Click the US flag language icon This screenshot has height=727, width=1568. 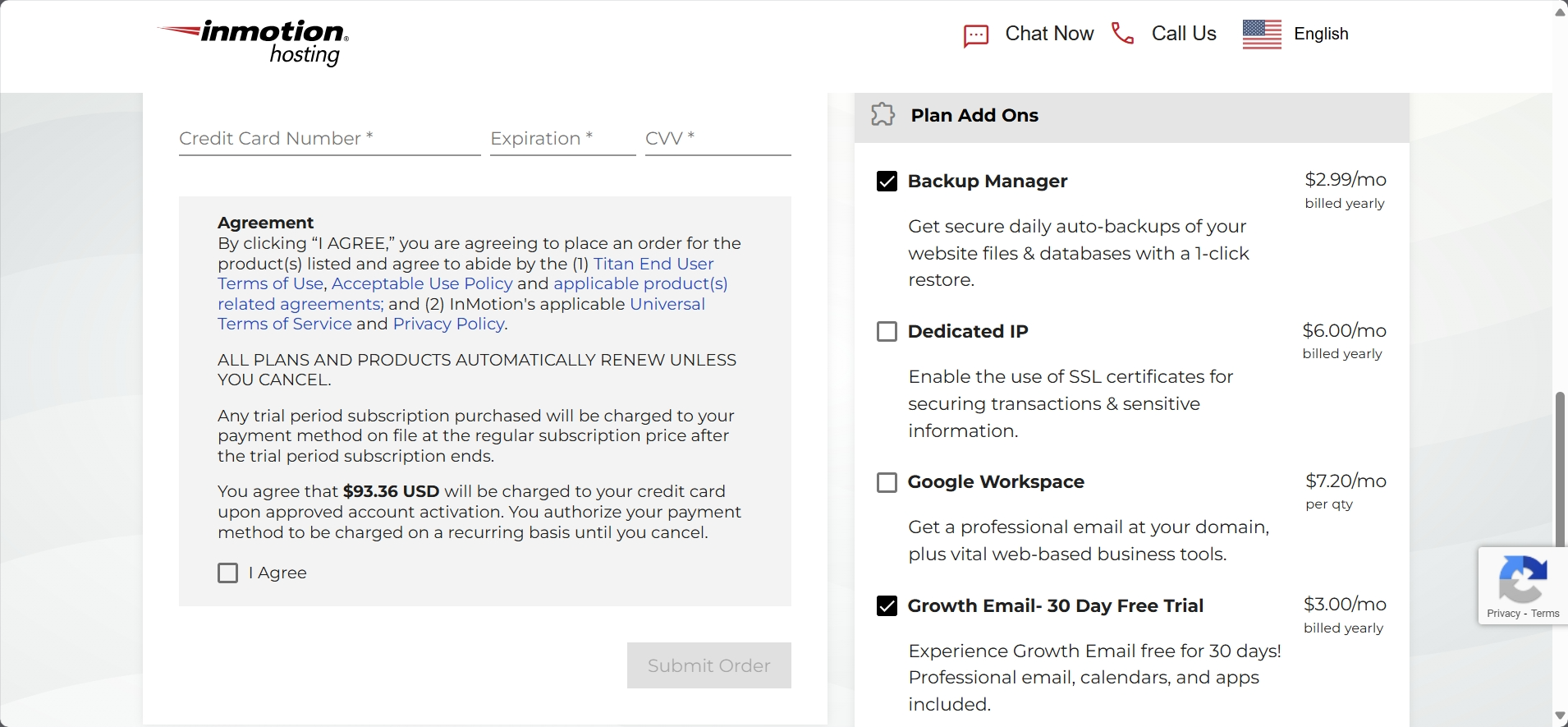coord(1262,34)
